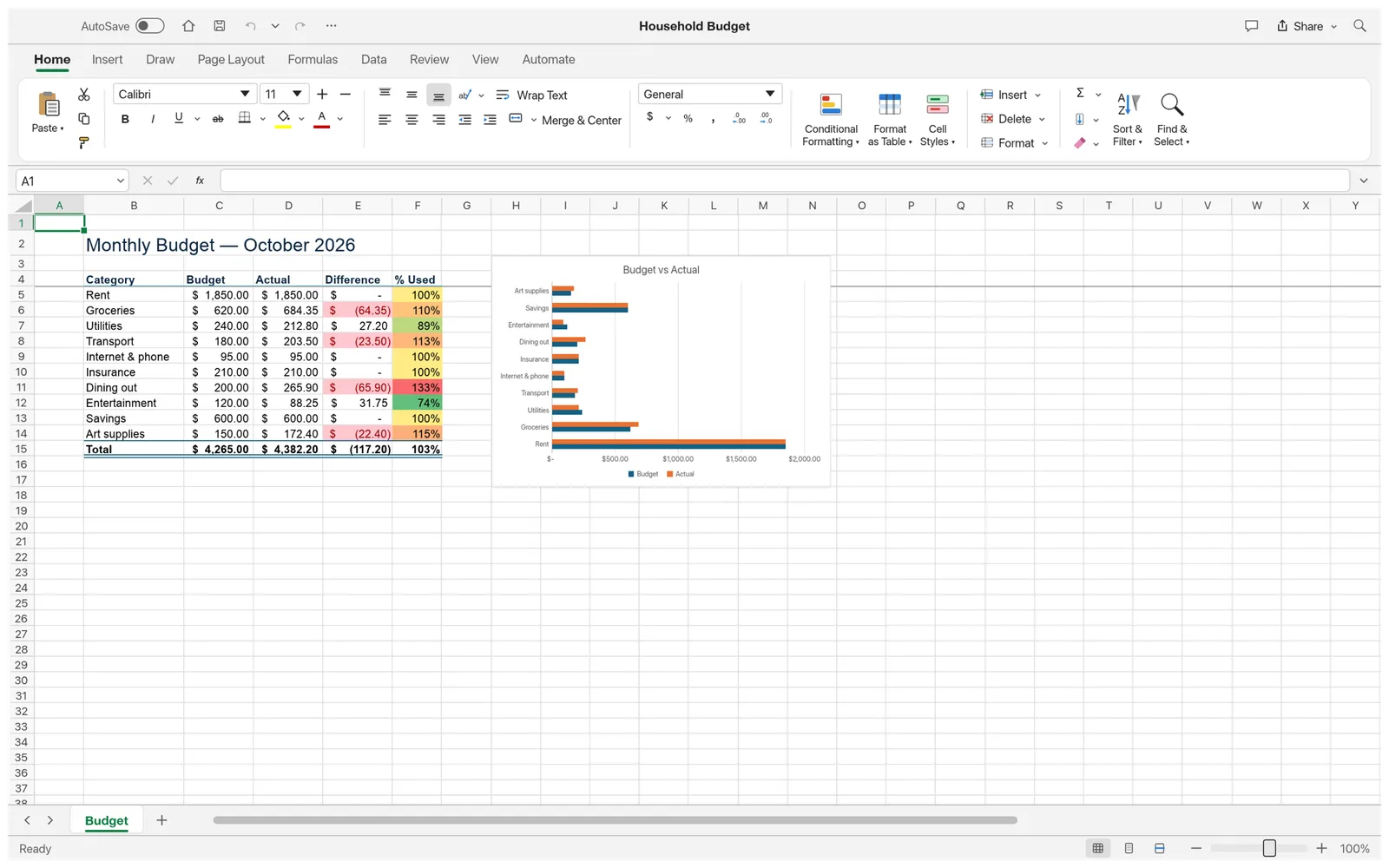Click the Copy icon
Image resolution: width=1389 pixels, height=868 pixels.
click(83, 119)
